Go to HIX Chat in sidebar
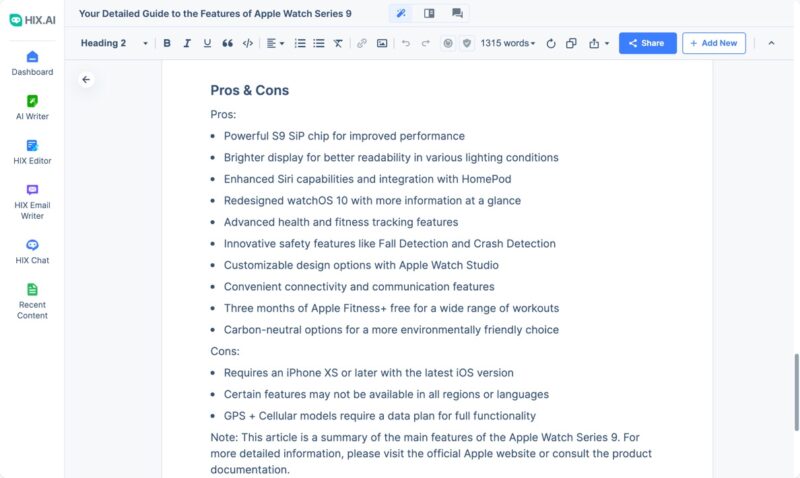Screen dimensions: 800x478 point(32,250)
